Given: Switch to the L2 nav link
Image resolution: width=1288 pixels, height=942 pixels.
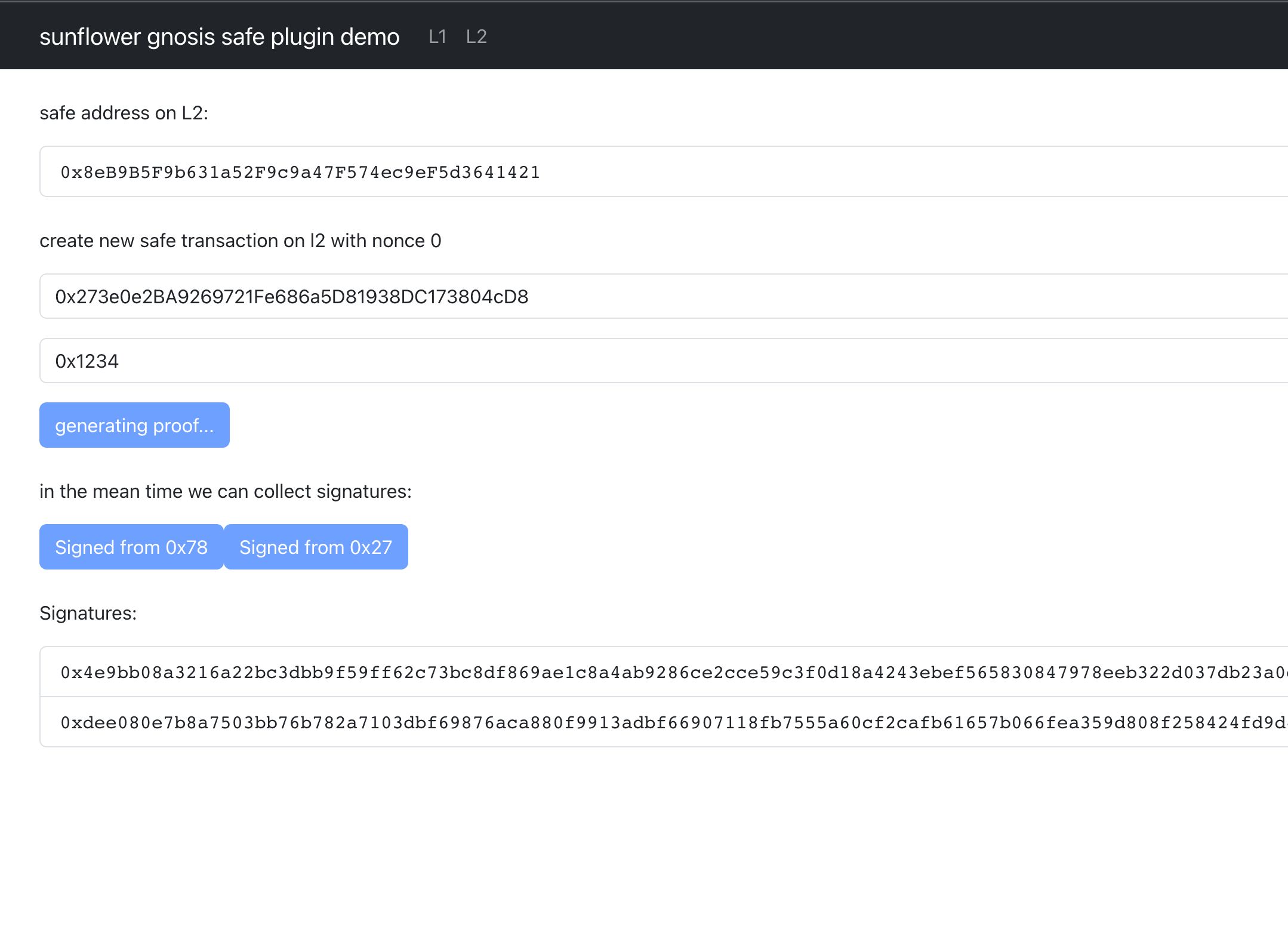Looking at the screenshot, I should pos(476,37).
